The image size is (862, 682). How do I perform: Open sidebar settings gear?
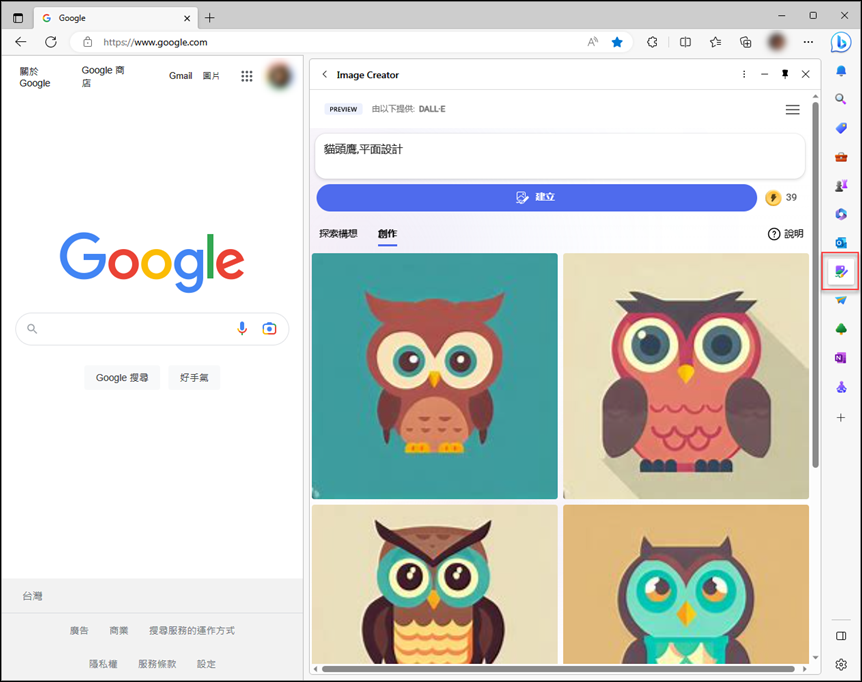point(841,664)
